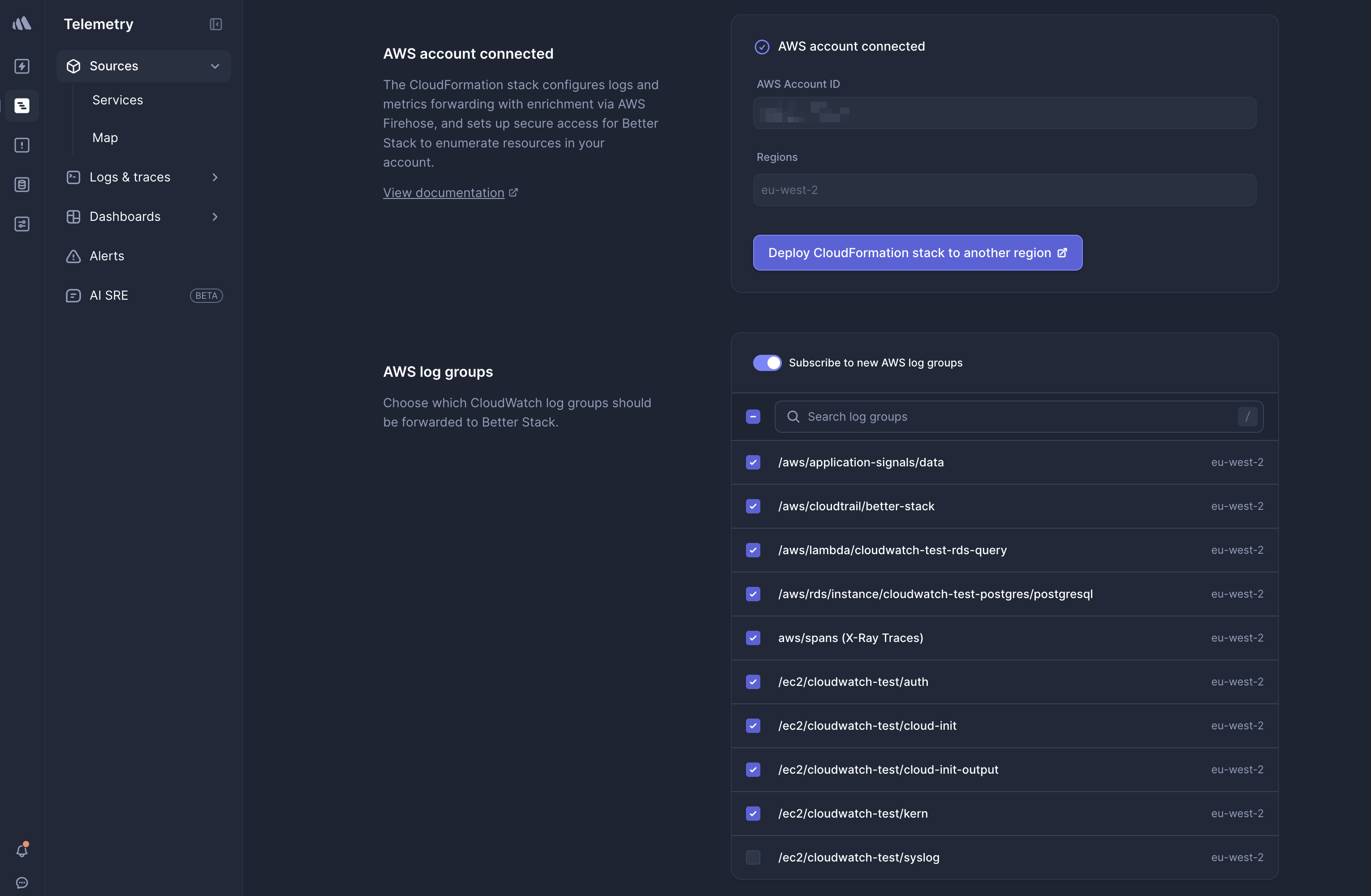Click Deploy CloudFormation stack to another region
This screenshot has height=896, width=1371.
pyautogui.click(x=917, y=253)
